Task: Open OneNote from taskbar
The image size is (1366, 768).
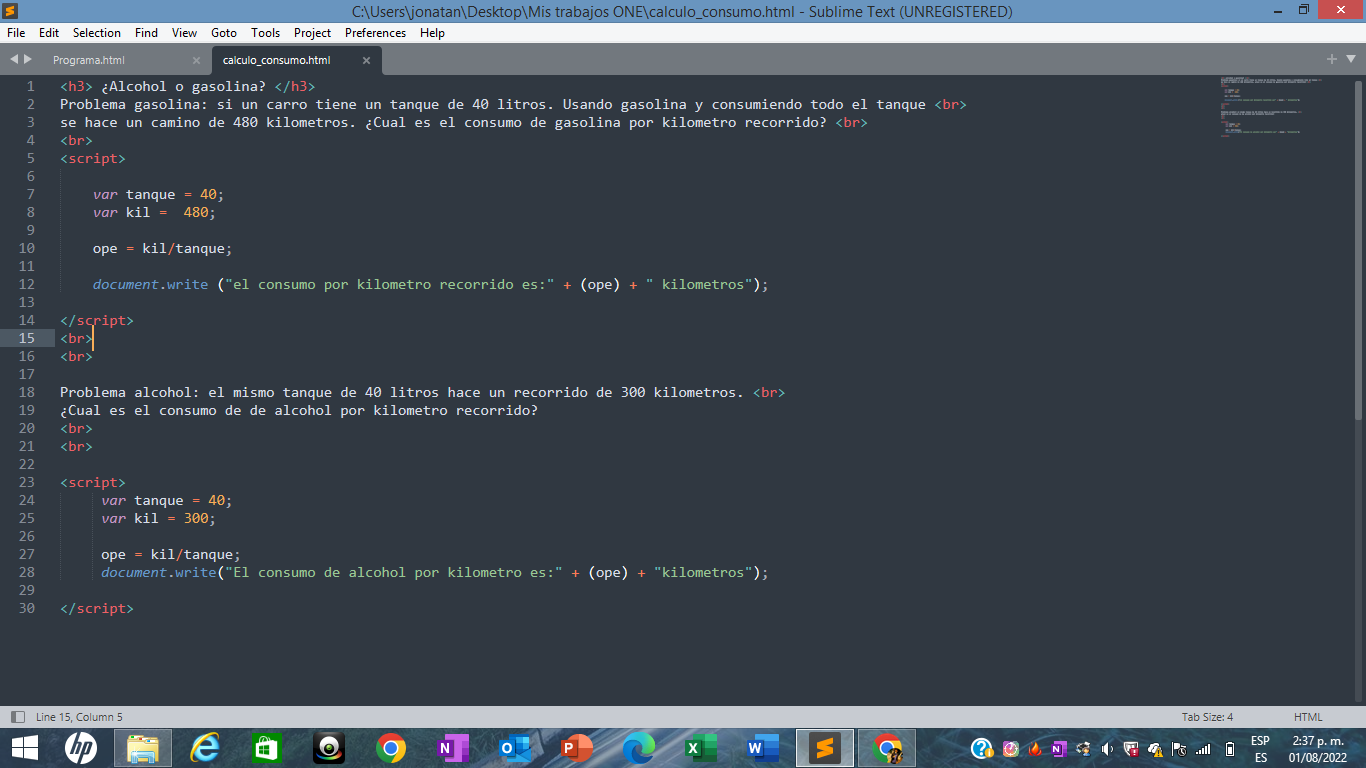Action: coord(453,748)
